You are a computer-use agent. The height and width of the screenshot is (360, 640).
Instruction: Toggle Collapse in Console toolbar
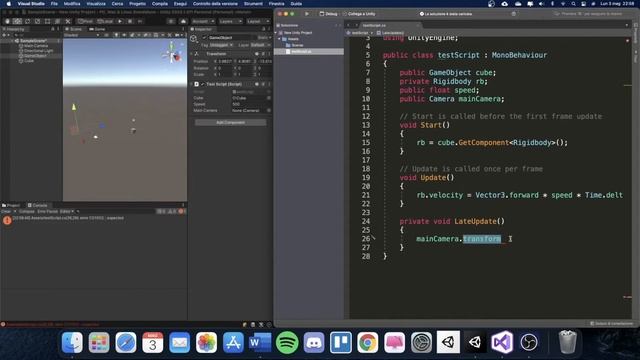pyautogui.click(x=27, y=211)
